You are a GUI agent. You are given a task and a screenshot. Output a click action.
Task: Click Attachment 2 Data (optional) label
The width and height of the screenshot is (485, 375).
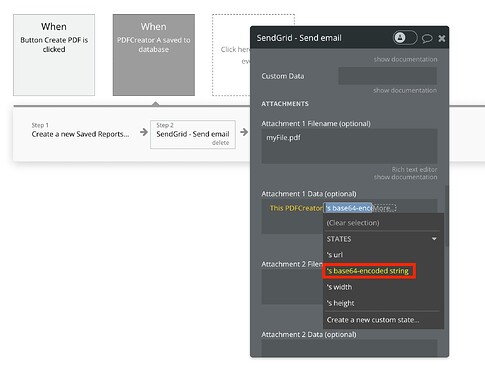309,334
